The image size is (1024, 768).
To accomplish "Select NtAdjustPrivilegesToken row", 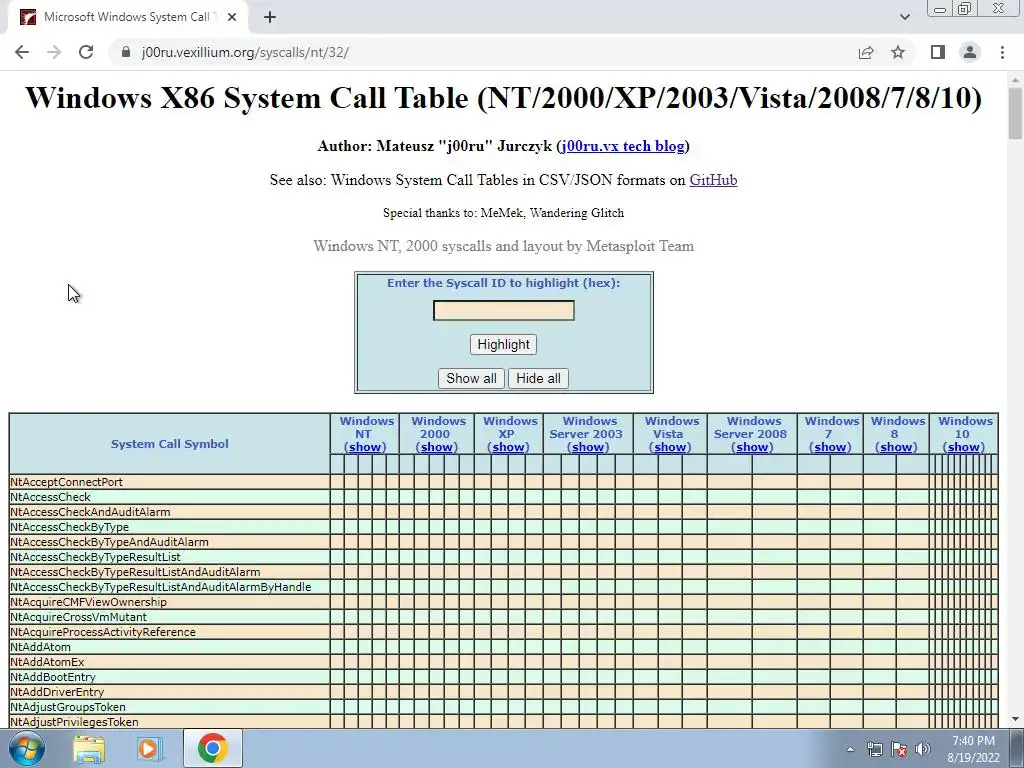I will point(504,722).
